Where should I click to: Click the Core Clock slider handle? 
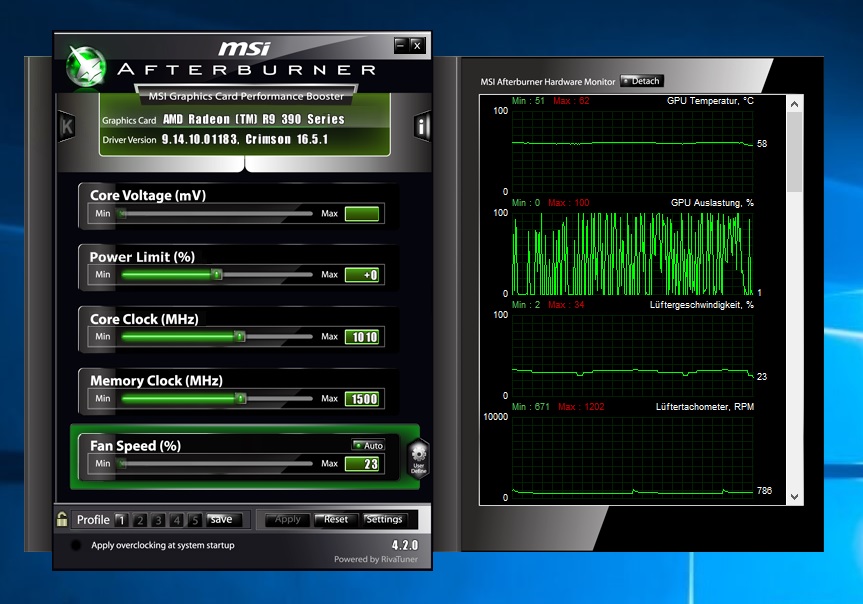240,336
